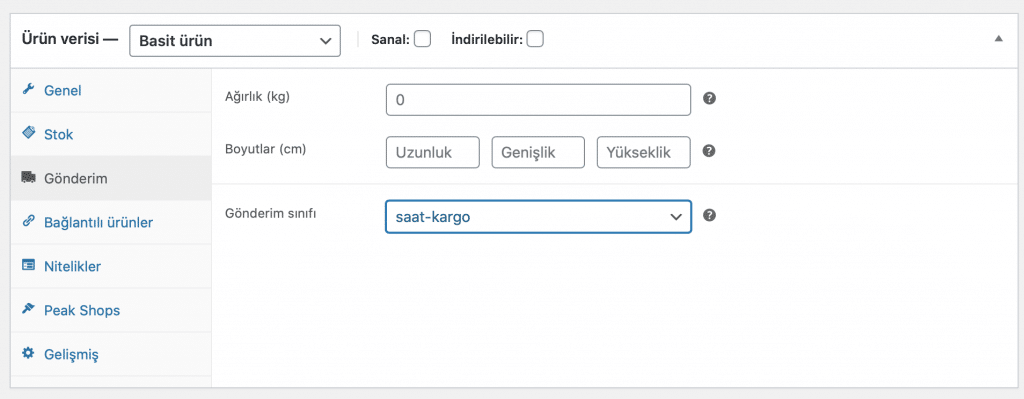This screenshot has height=399, width=1024.
Task: Click the Sanal: label text
Action: point(391,40)
